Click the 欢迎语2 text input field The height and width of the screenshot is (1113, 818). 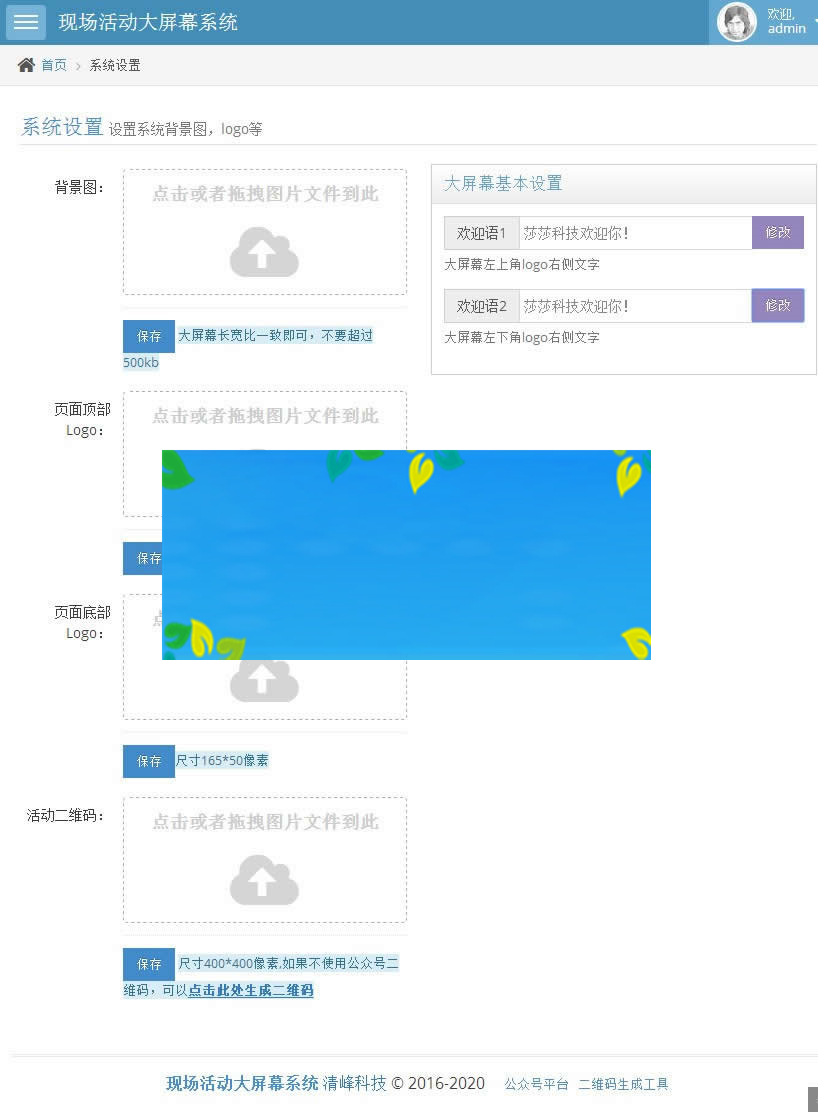click(630, 305)
